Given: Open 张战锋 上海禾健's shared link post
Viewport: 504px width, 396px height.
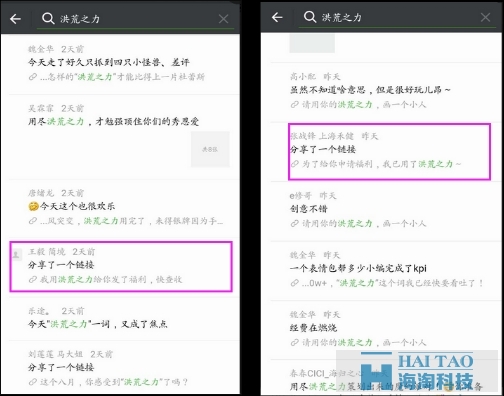Looking at the screenshot, I should [389, 151].
